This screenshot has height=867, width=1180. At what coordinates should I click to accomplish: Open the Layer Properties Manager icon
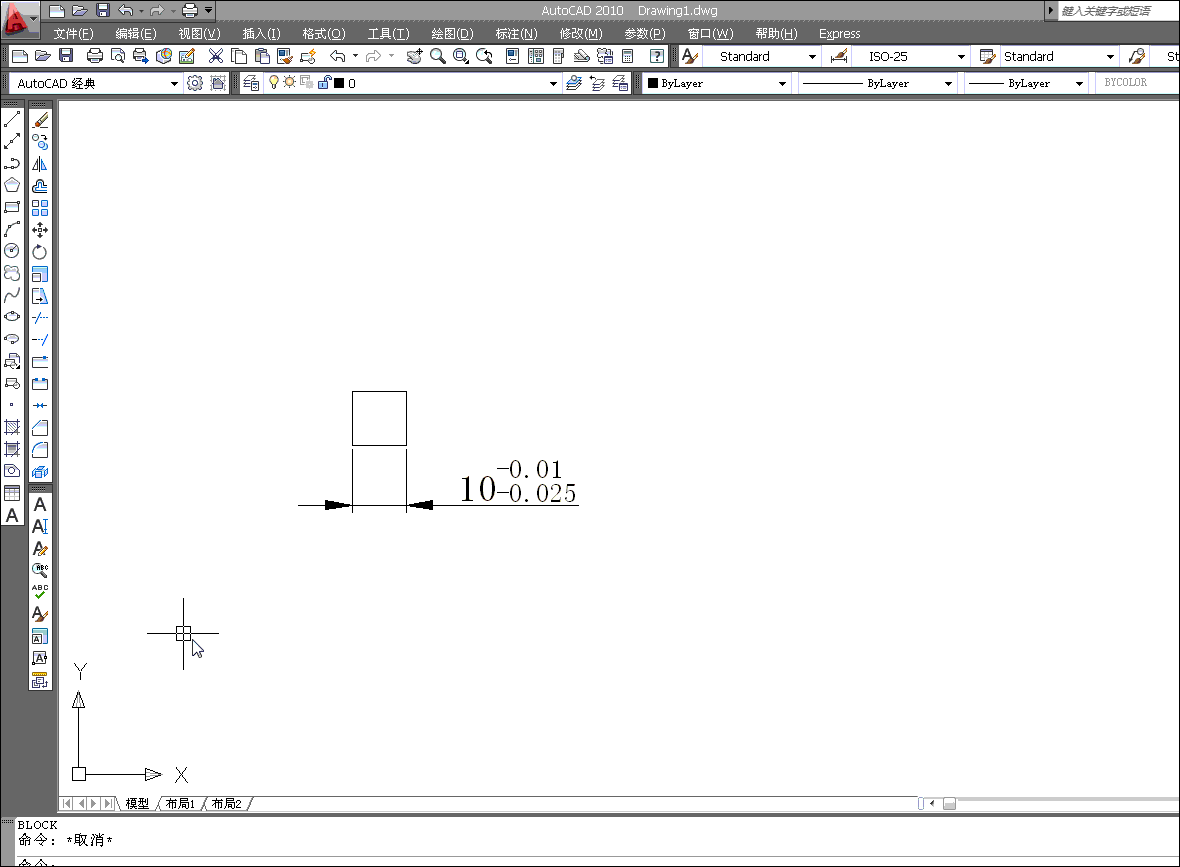[x=251, y=83]
